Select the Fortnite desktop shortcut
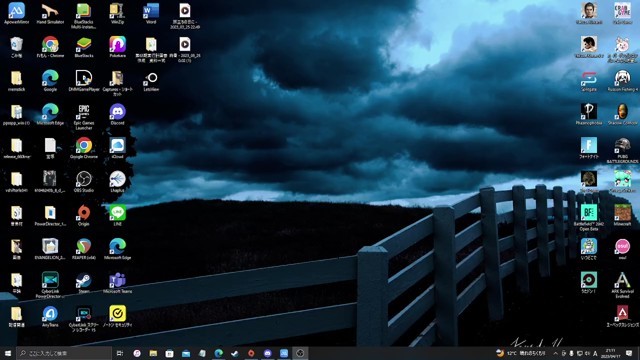640x360 pixels. coord(589,148)
